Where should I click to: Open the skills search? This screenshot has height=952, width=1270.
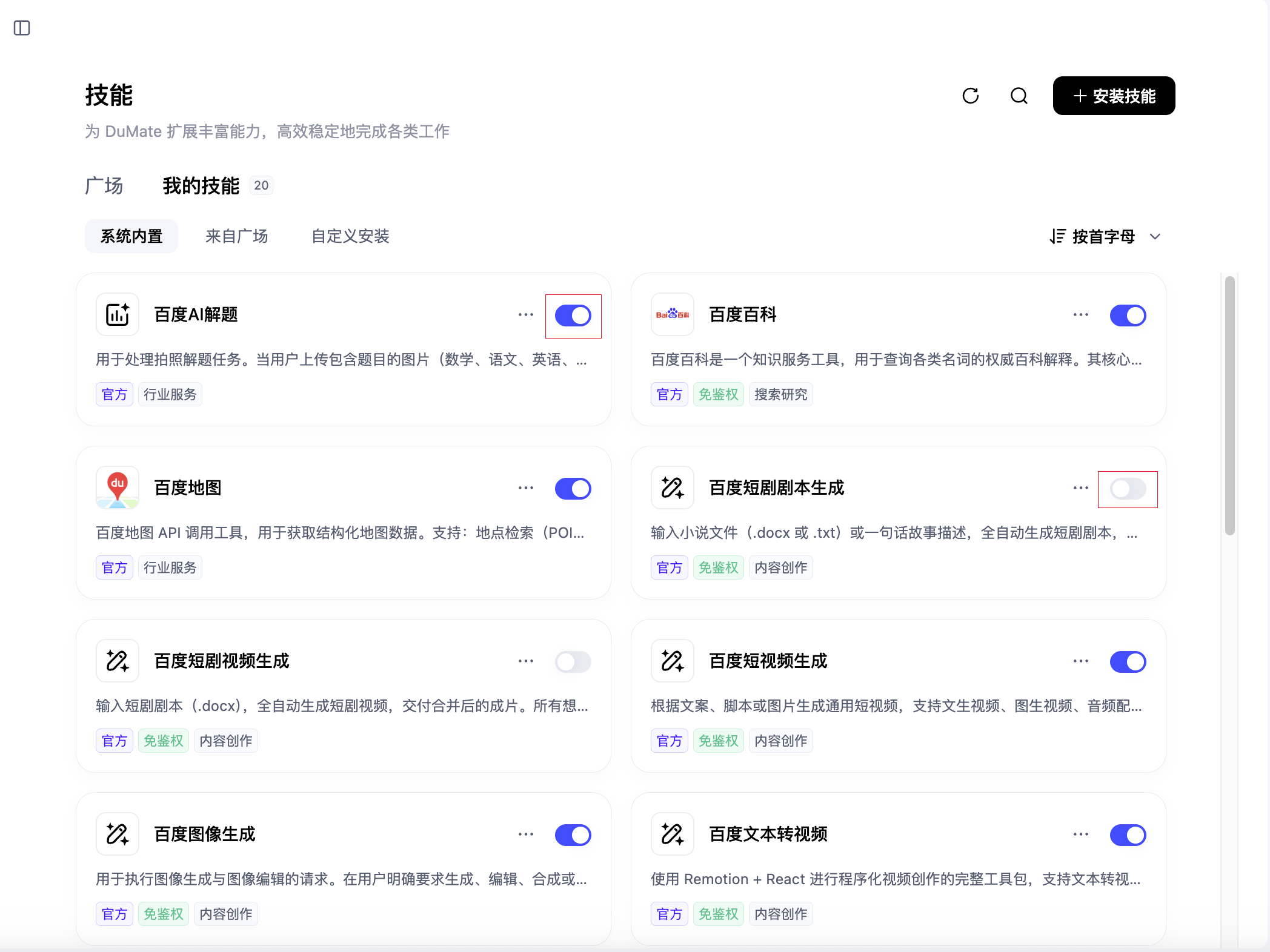pyautogui.click(x=1019, y=96)
